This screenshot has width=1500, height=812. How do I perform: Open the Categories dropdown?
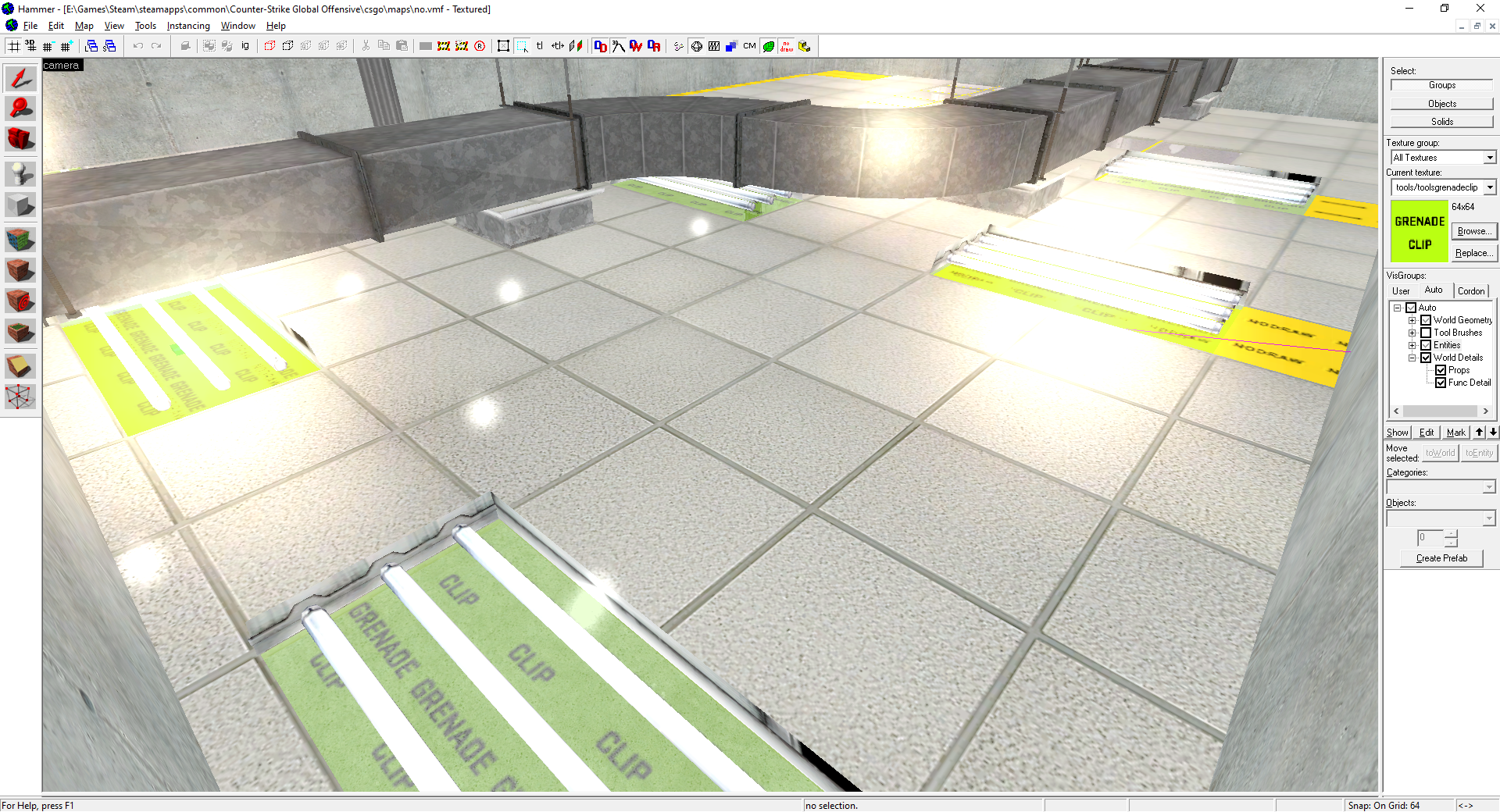tap(1489, 487)
